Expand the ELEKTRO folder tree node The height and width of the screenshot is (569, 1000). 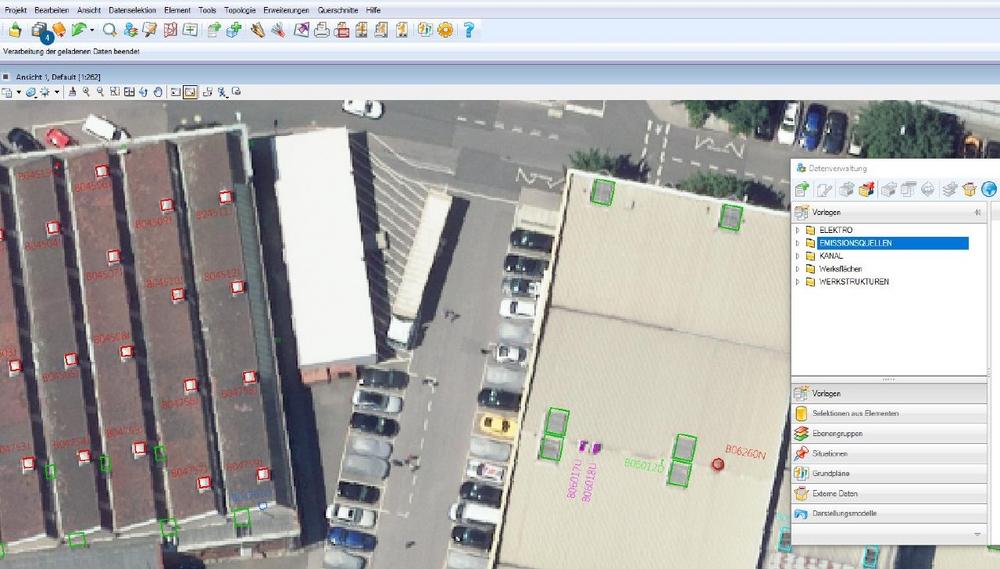pos(798,230)
